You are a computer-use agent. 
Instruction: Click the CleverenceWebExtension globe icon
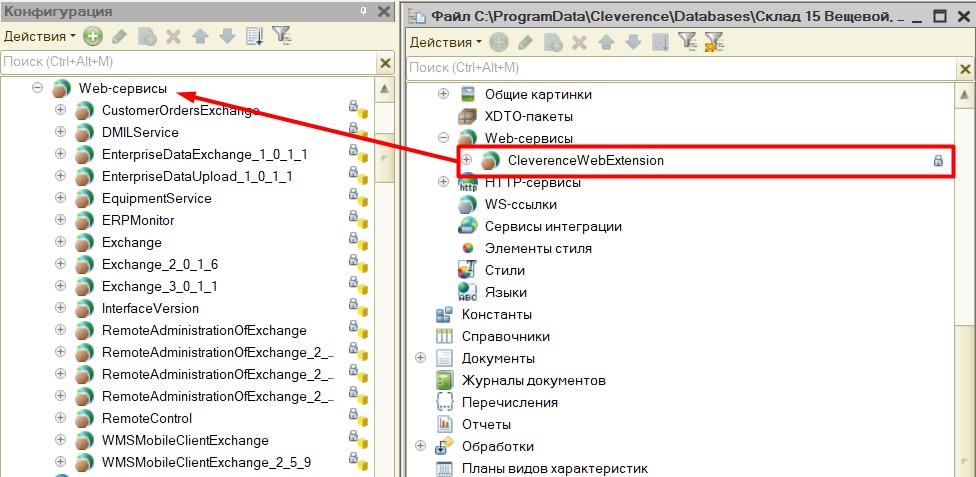coord(490,160)
